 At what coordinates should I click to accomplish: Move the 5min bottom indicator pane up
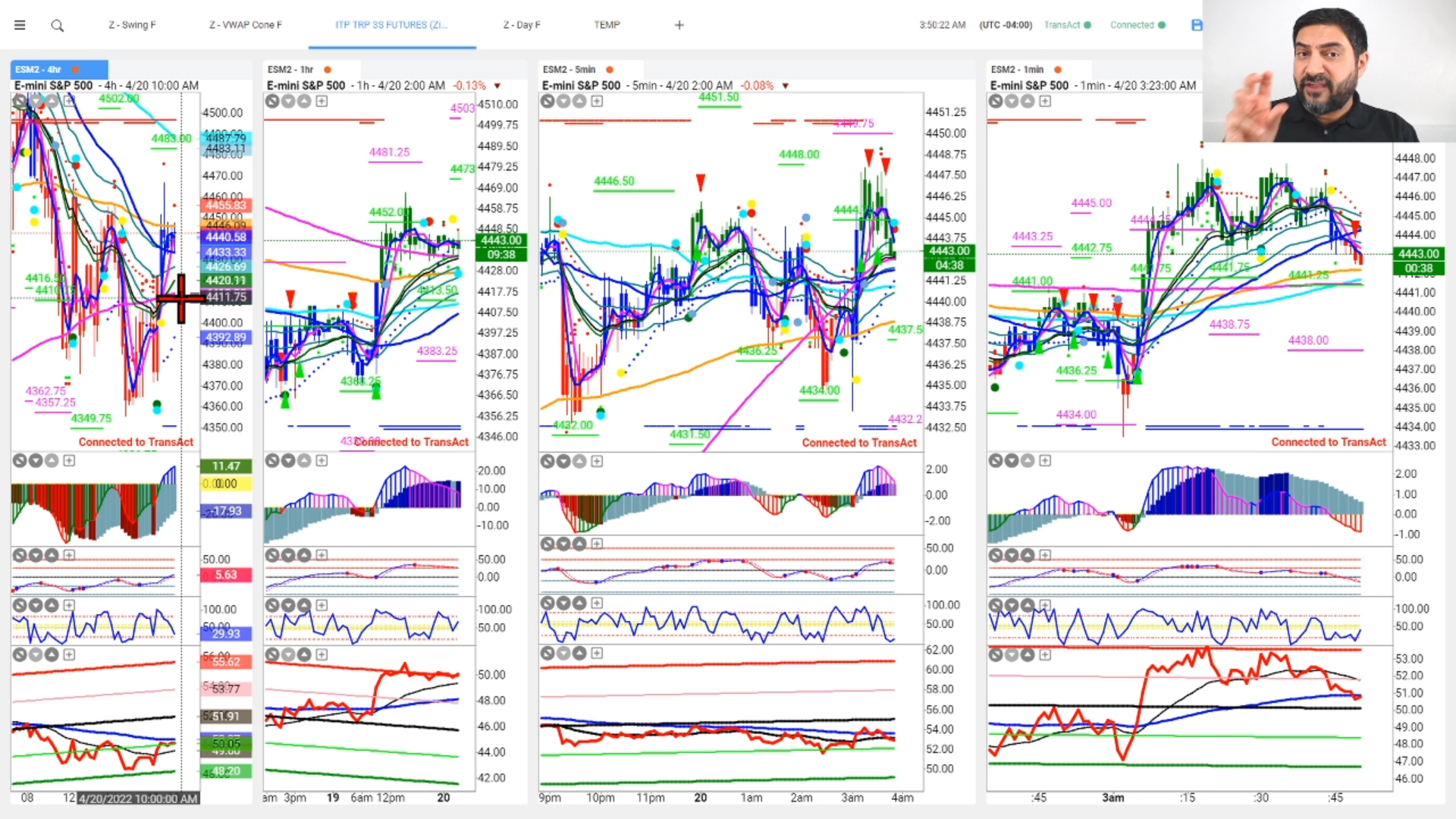tap(579, 653)
